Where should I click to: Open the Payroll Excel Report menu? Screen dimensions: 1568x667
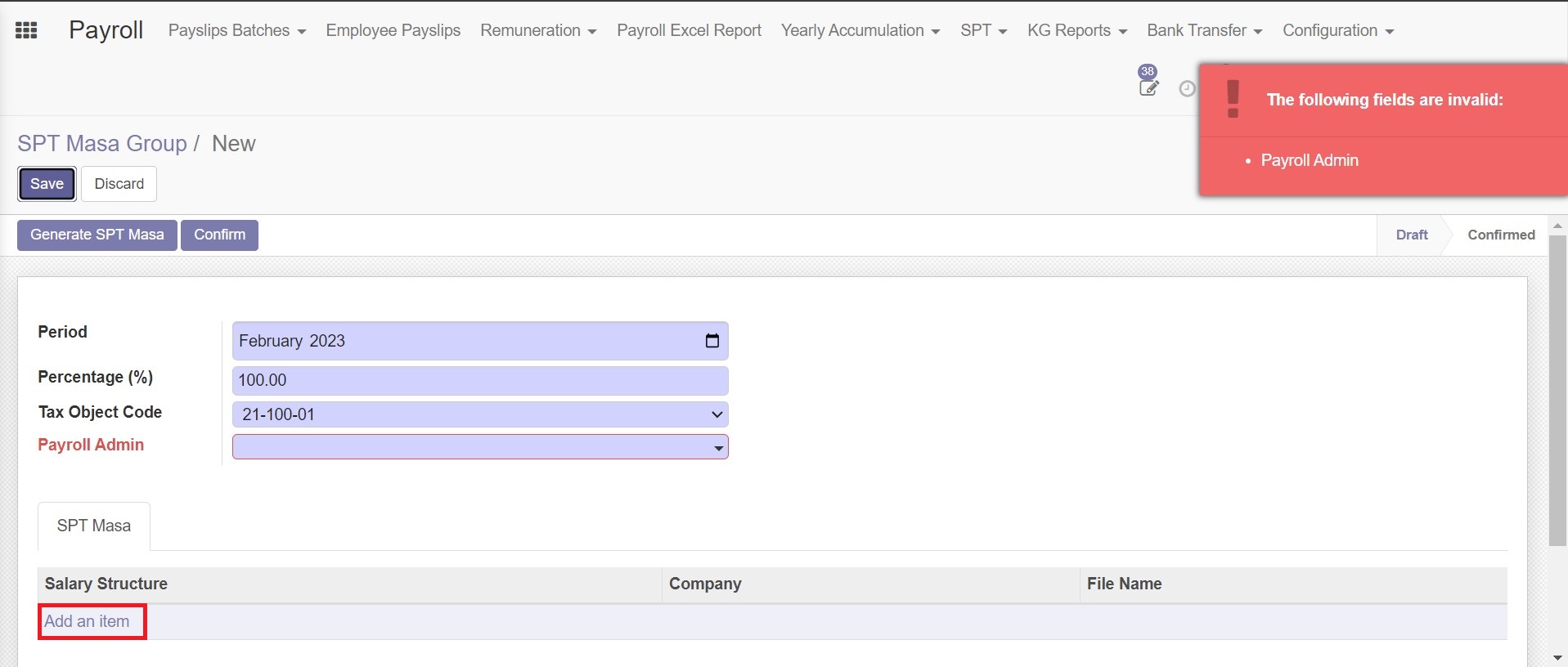pos(689,31)
